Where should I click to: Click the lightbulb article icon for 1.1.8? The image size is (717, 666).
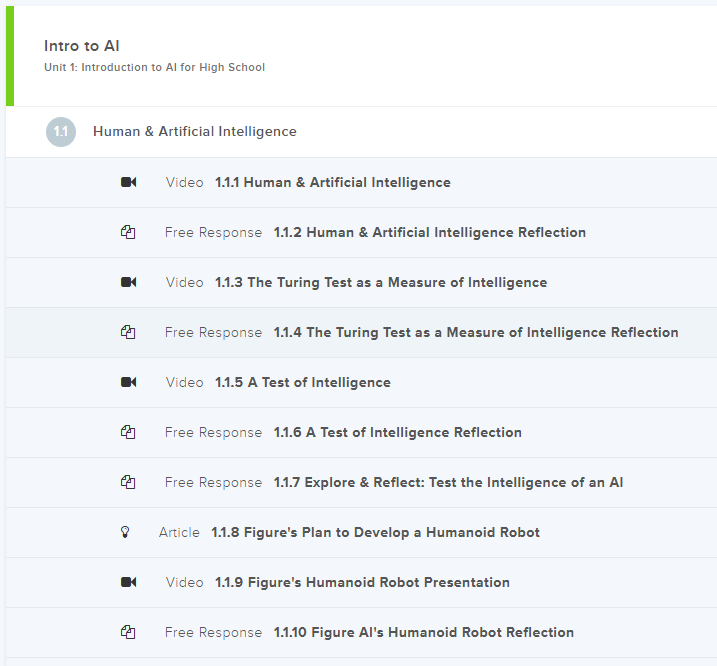(x=125, y=532)
